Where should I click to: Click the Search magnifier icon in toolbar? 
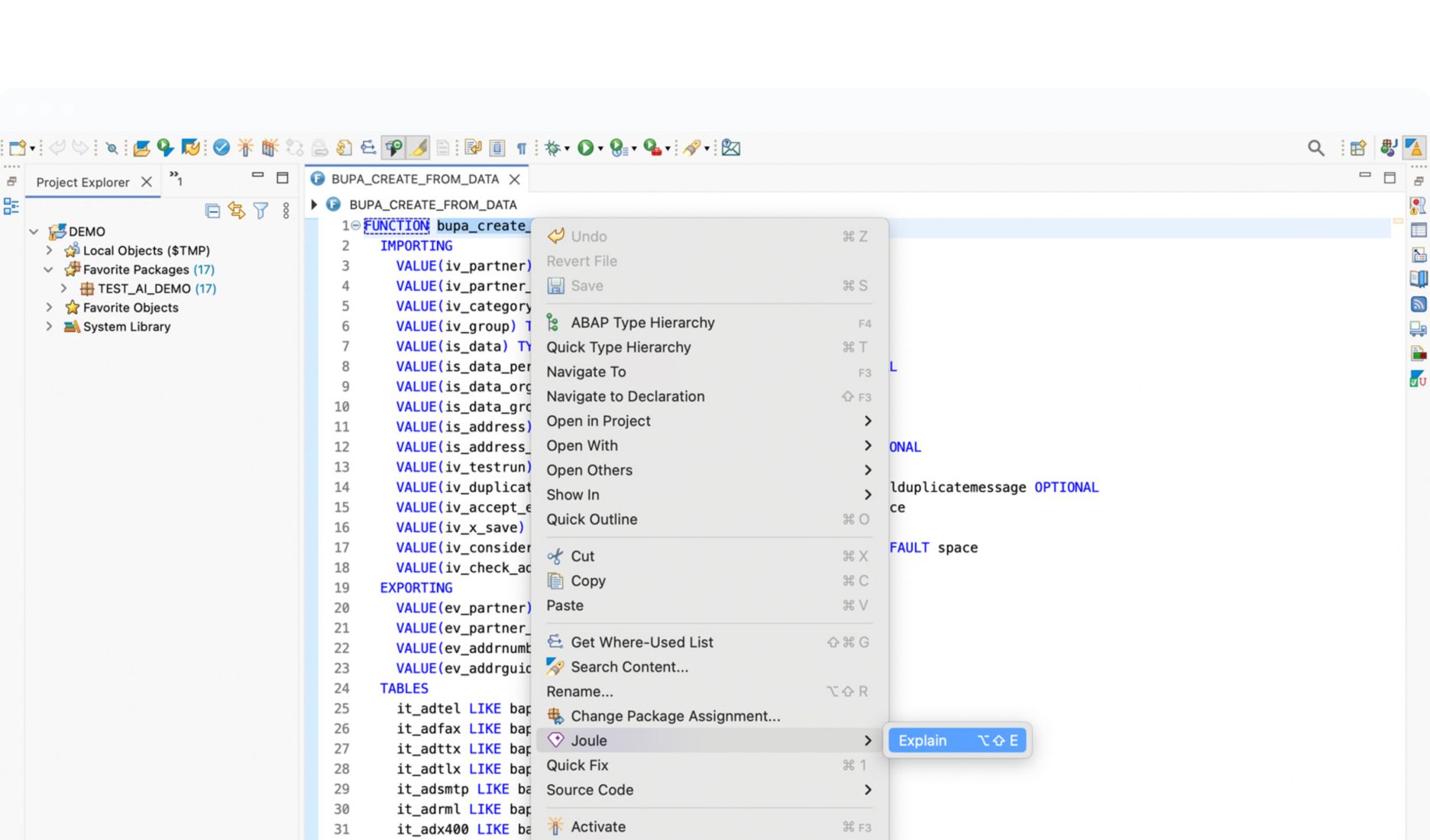pyautogui.click(x=1315, y=148)
